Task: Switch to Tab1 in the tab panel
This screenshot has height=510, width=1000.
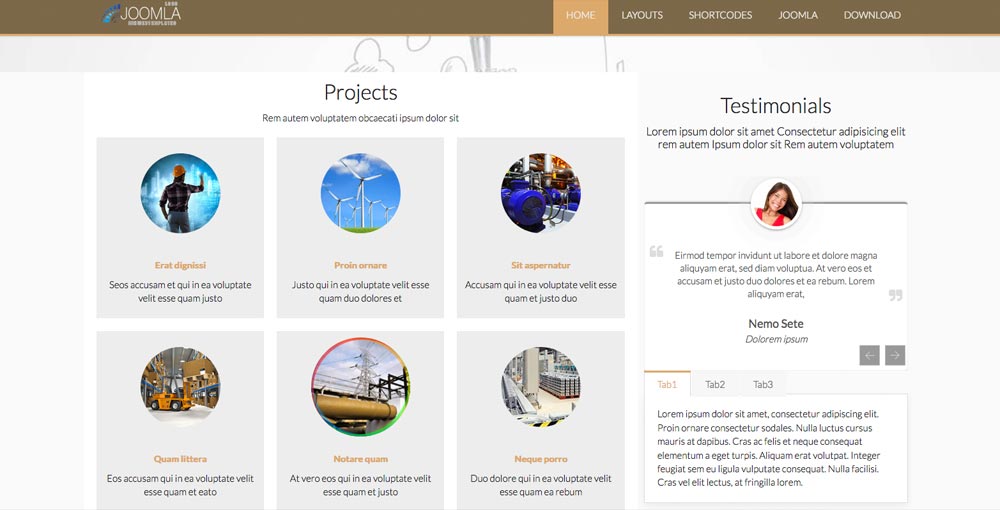Action: (667, 384)
